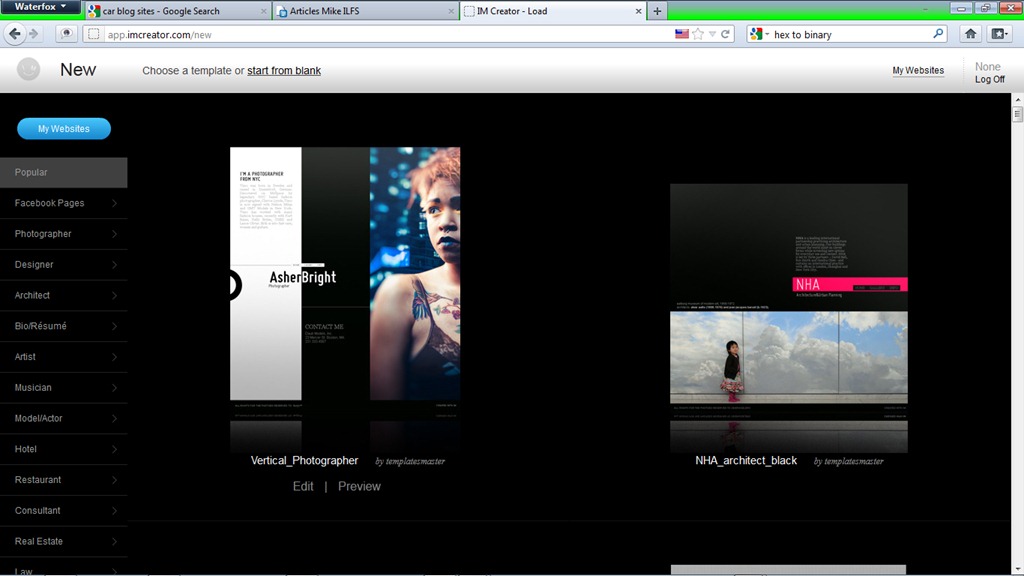This screenshot has height=576, width=1024.
Task: Reload the page with the refresh icon
Action: pos(725,34)
